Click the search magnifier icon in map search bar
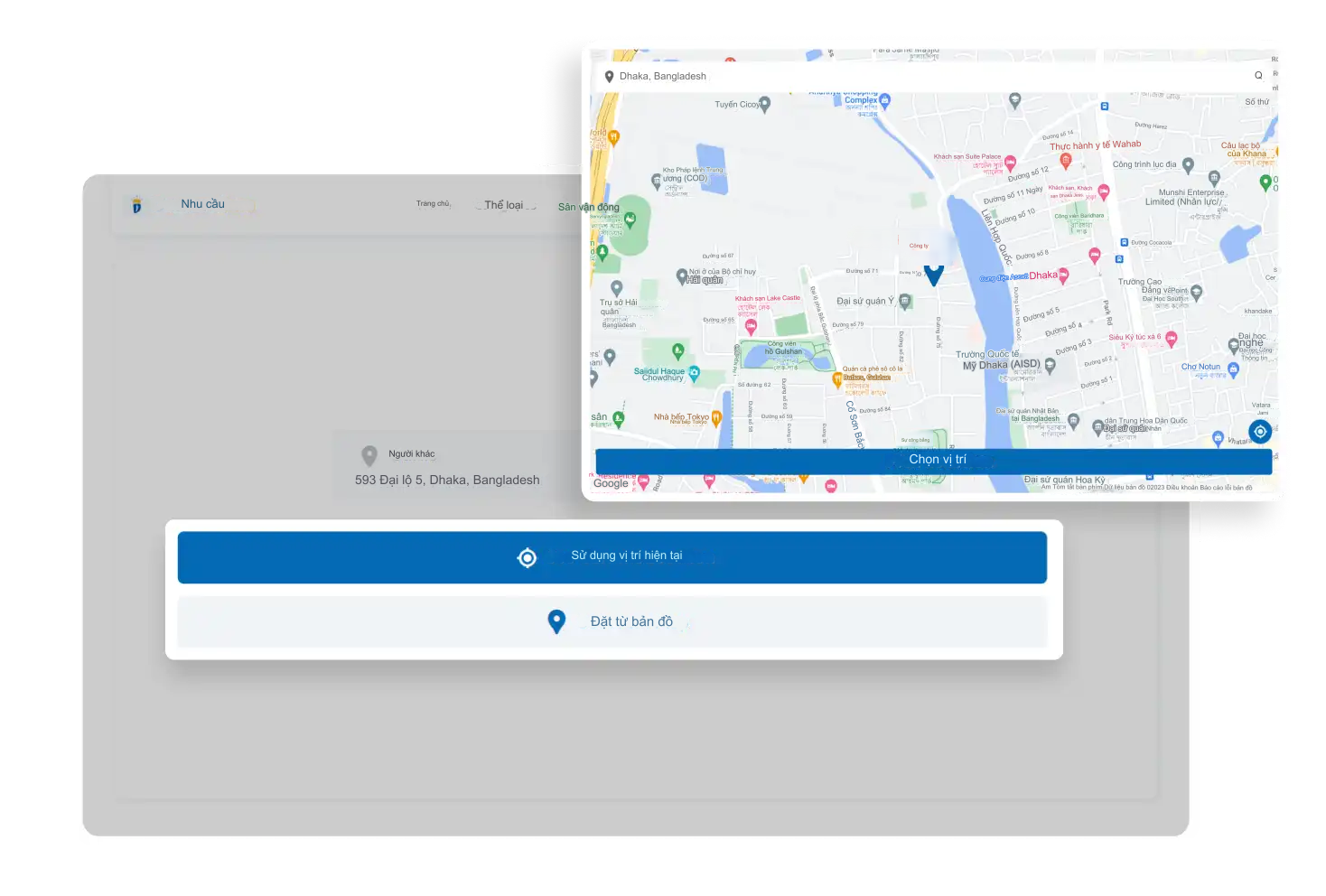The width and height of the screenshot is (1326, 896). tap(1258, 76)
